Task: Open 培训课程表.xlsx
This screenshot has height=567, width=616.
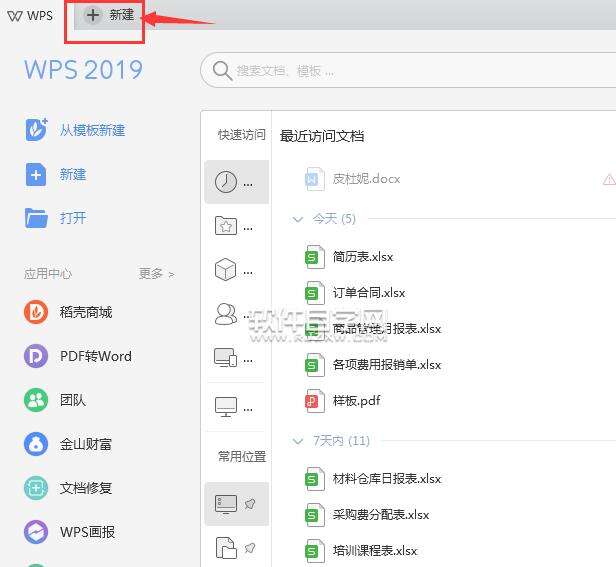Action: tap(375, 550)
